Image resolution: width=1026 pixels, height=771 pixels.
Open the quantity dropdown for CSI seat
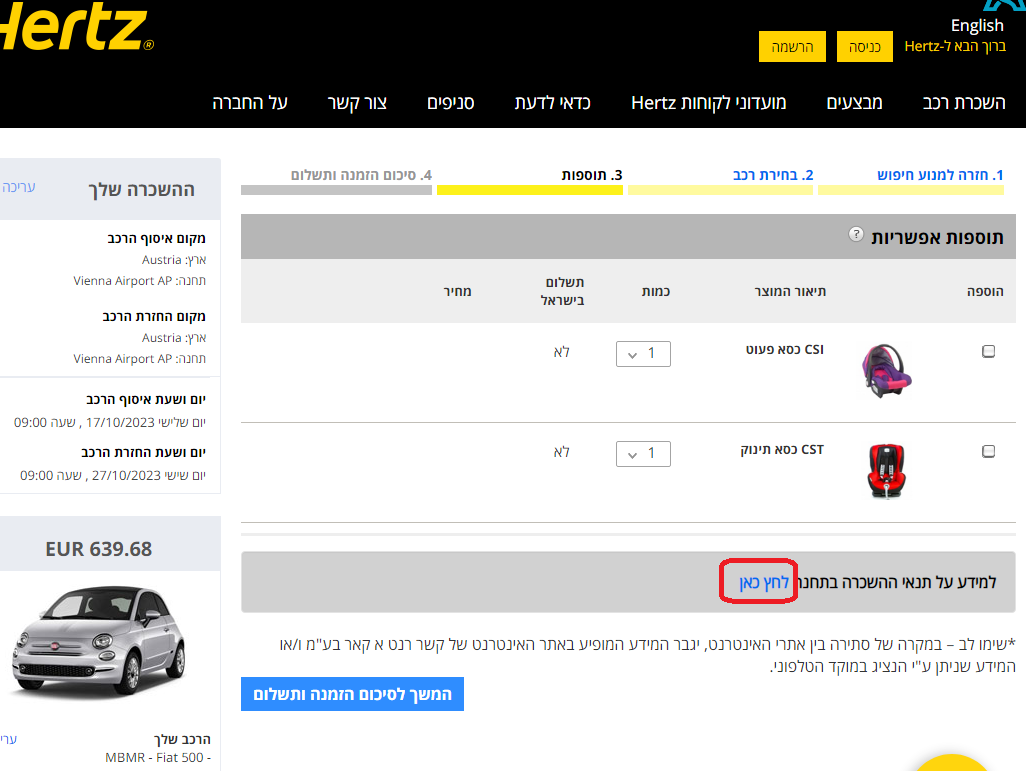coord(643,353)
